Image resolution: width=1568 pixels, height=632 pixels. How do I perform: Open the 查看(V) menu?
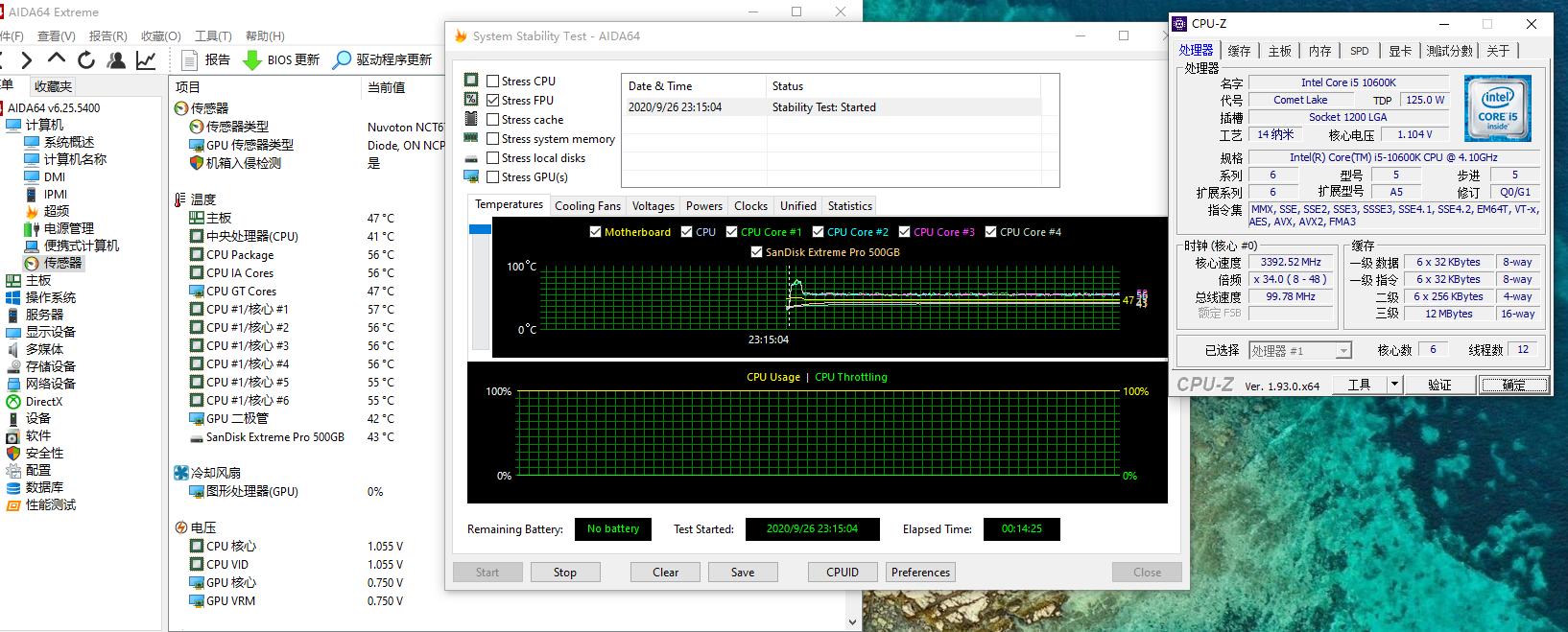(x=56, y=35)
